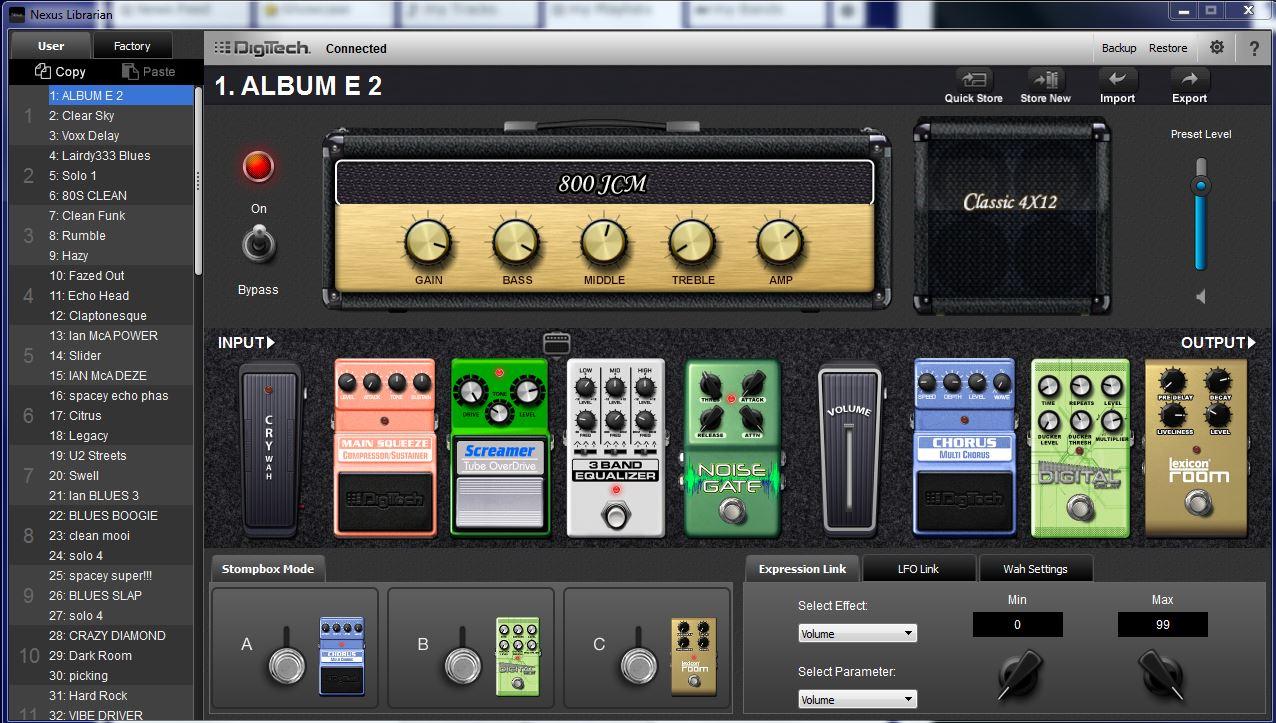
Task: Click the Min expression knob
Action: (1020, 674)
